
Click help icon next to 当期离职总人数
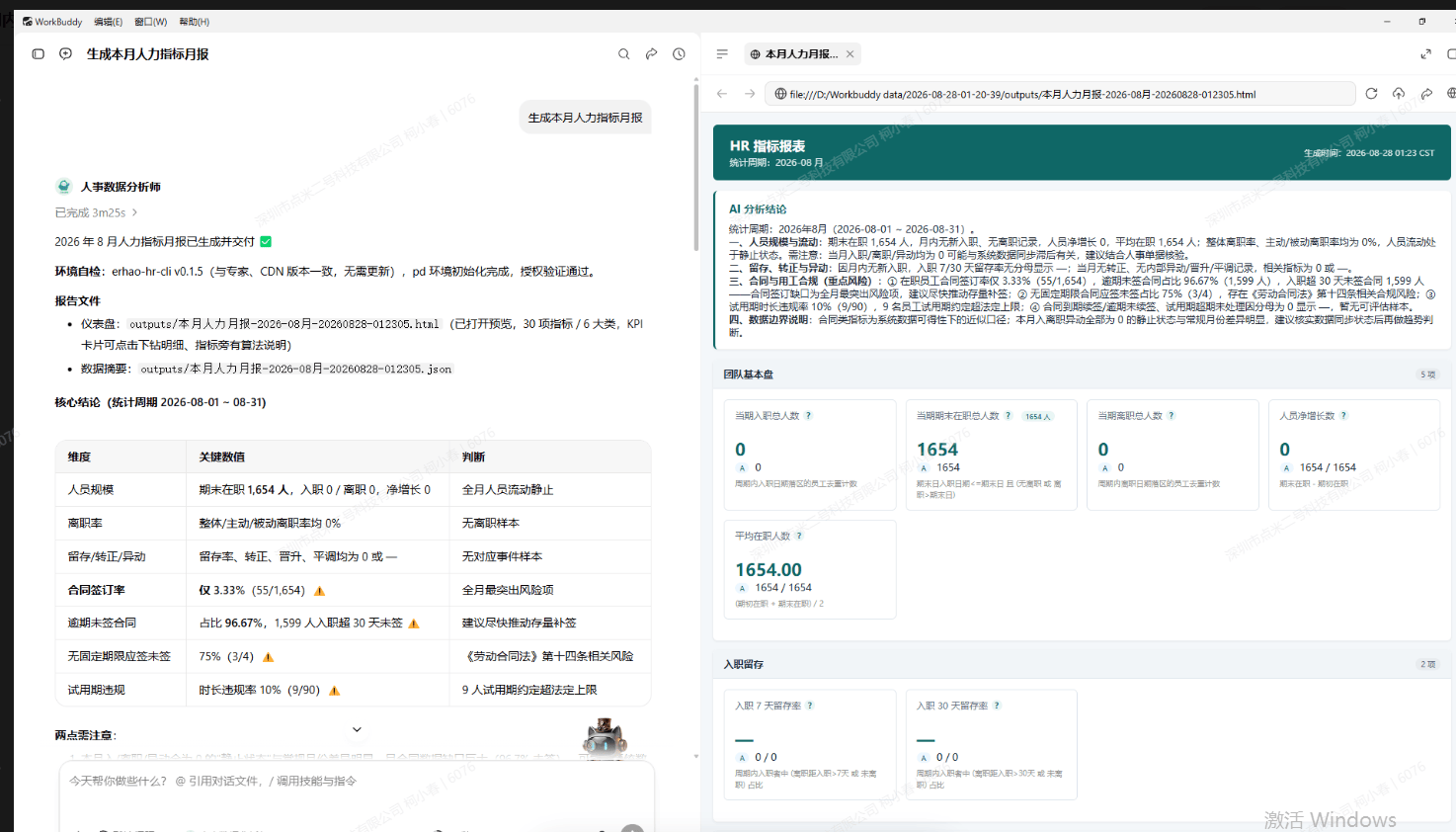tap(1172, 416)
